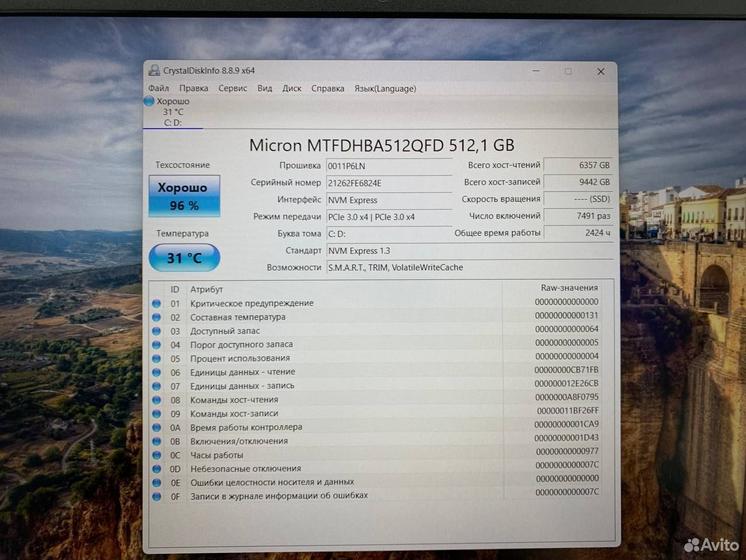Viewport: 746px width, 560px height.
Task: Open the Вид menu
Action: (x=265, y=88)
